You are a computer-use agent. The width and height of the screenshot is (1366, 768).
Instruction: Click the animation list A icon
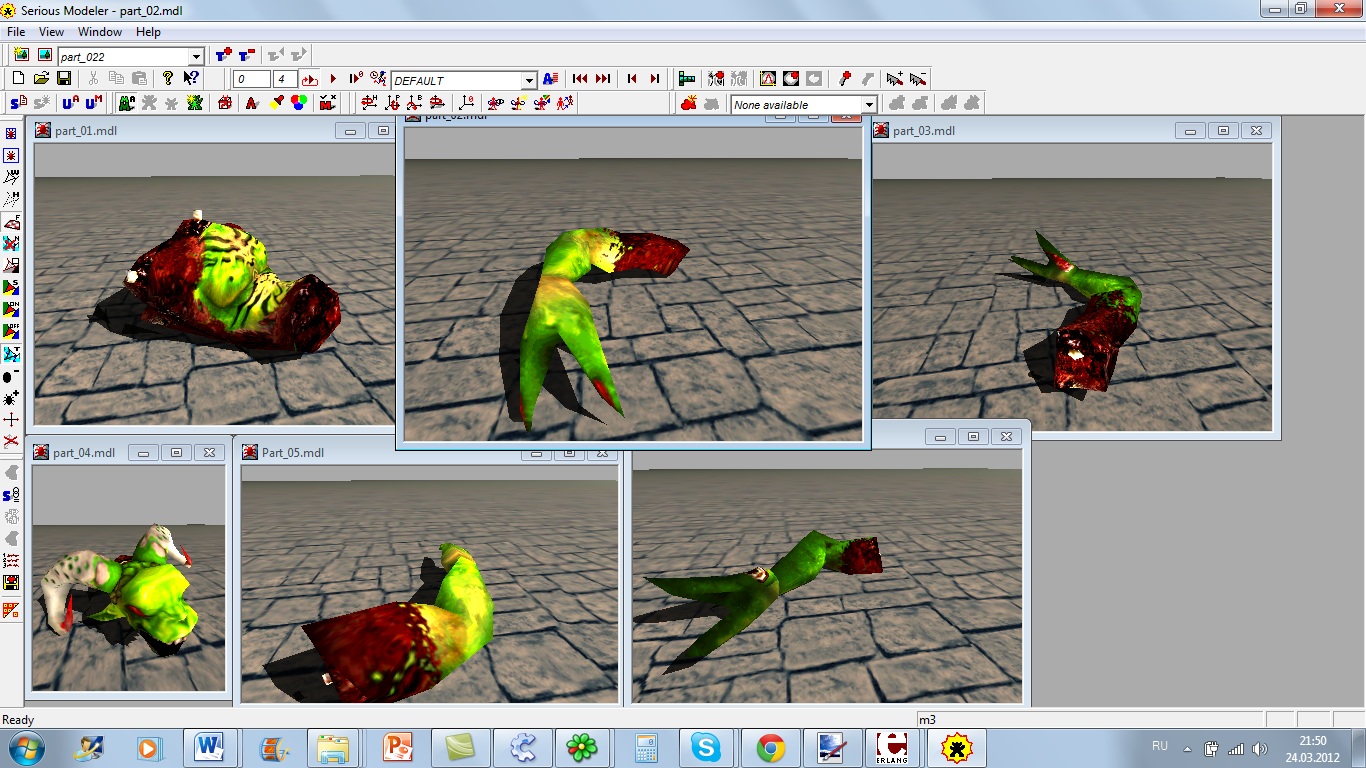(550, 78)
